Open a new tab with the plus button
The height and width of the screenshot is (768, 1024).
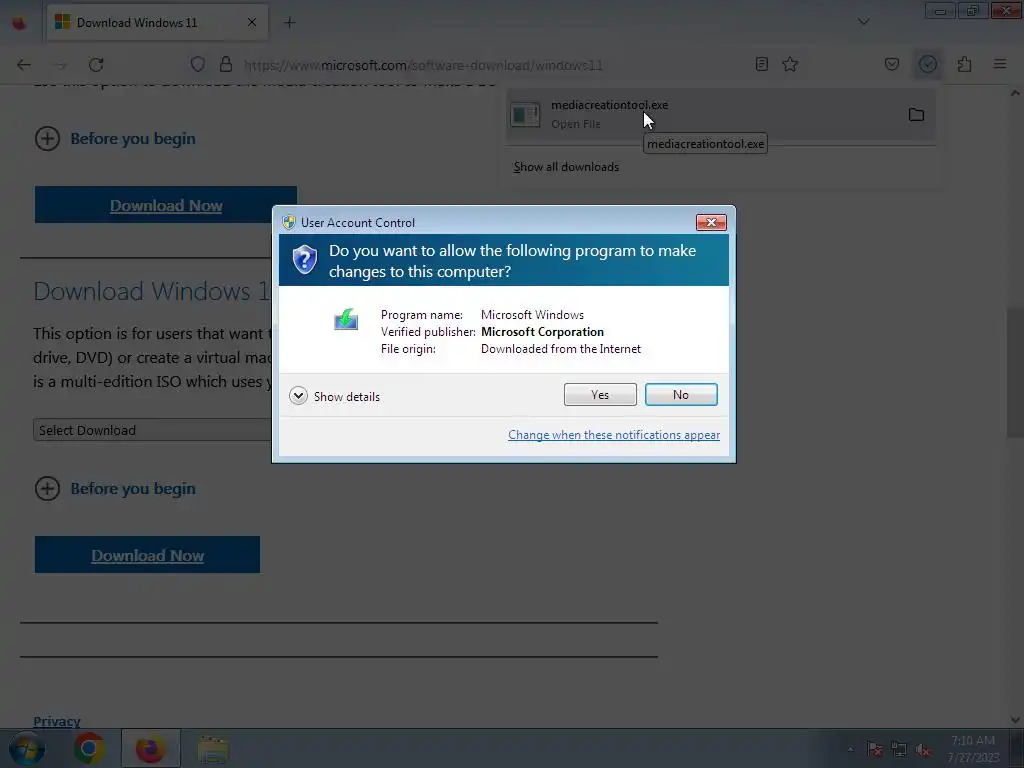(289, 23)
